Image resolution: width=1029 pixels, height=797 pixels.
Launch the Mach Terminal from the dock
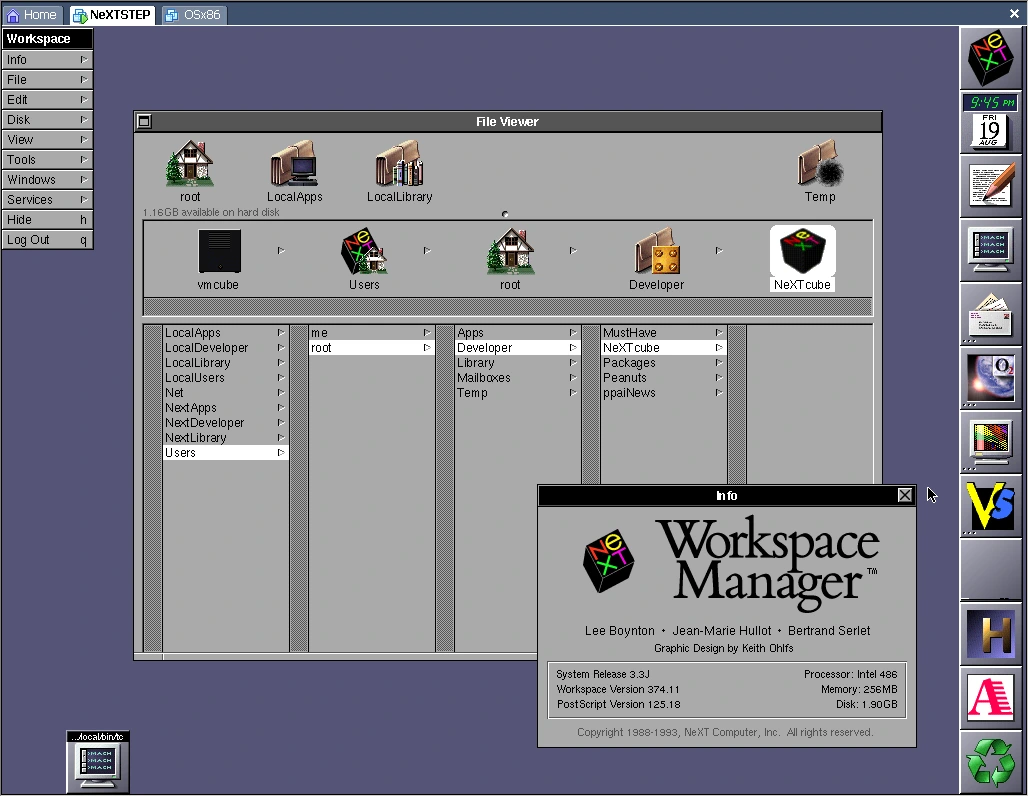coord(991,249)
